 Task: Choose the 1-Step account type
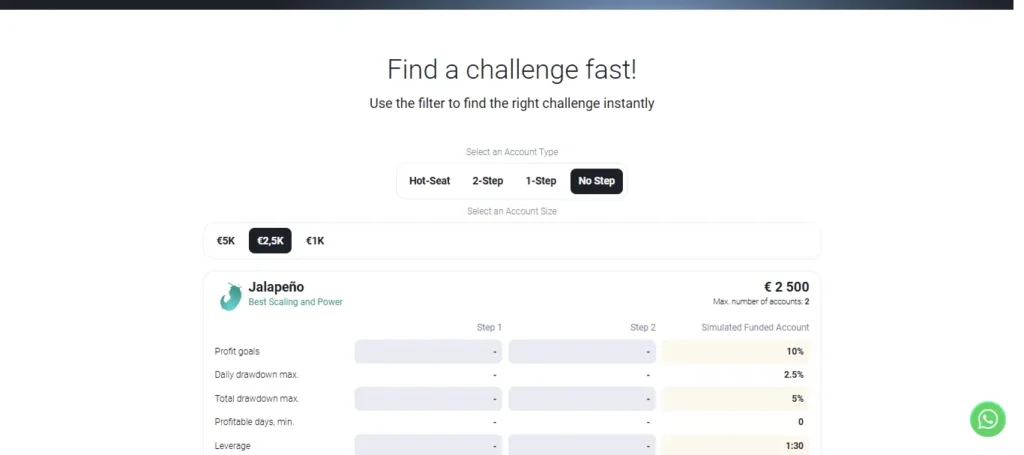pos(541,181)
